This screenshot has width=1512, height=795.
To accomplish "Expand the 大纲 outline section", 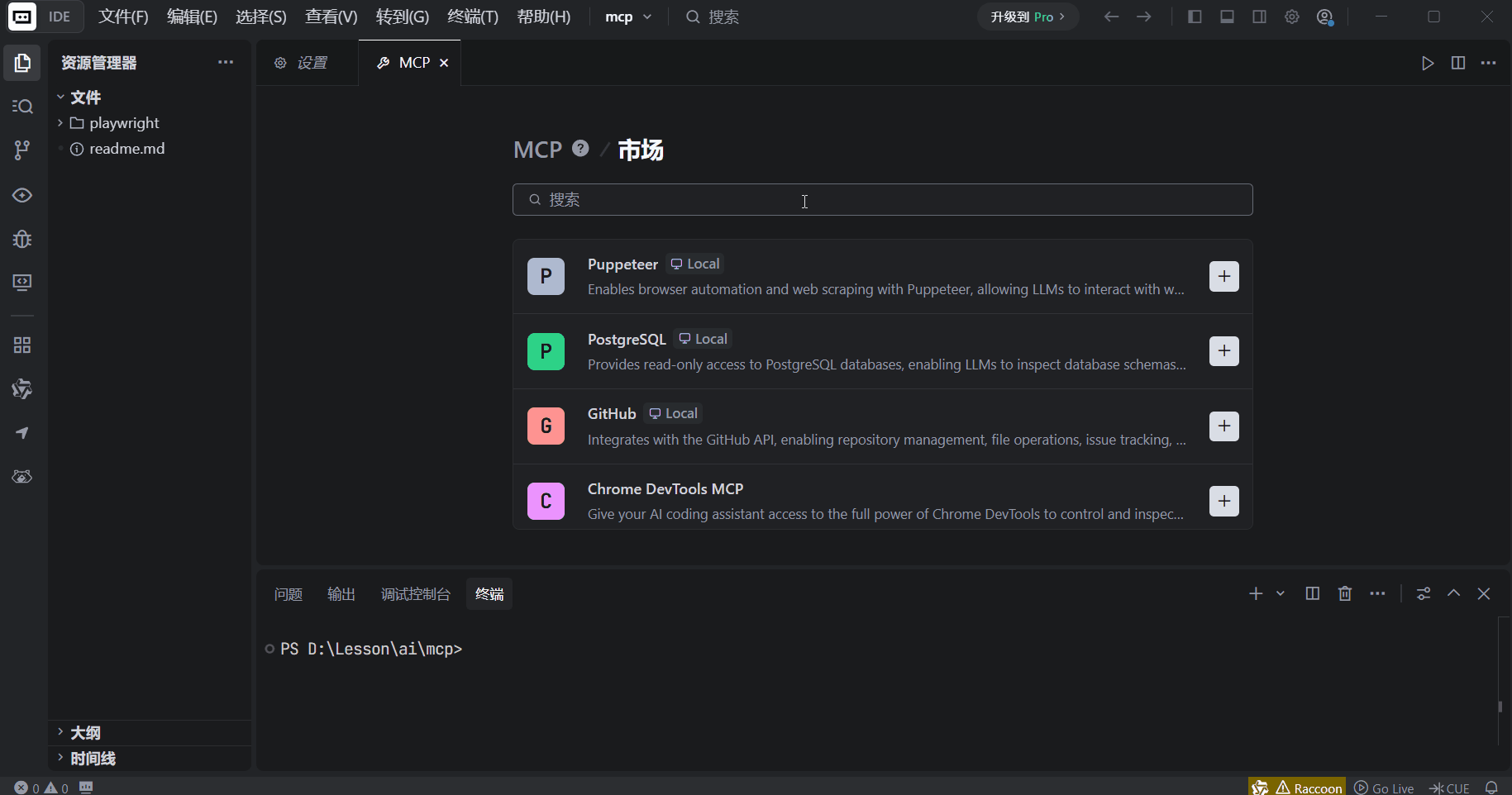I will (150, 733).
